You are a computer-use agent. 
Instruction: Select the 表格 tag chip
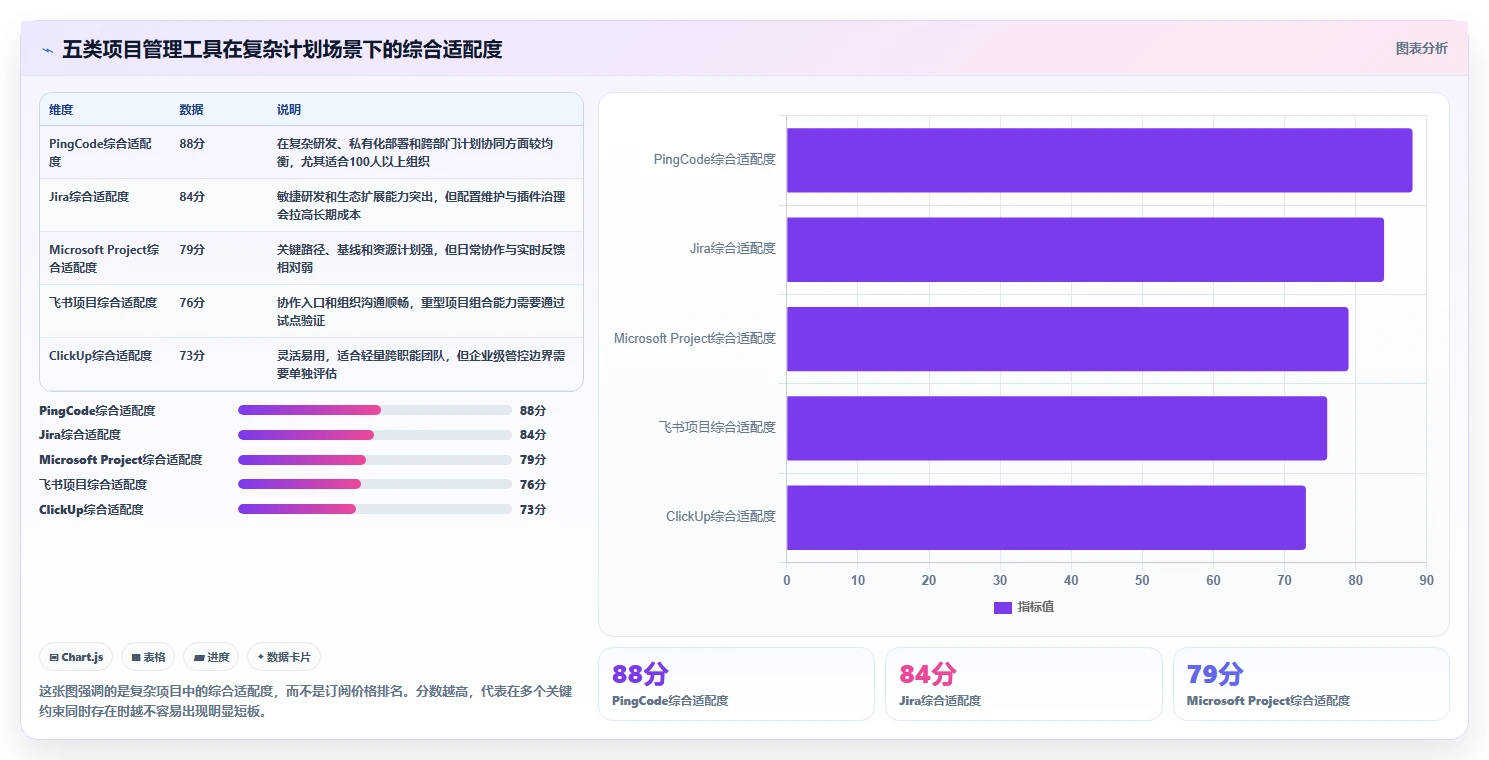click(x=148, y=657)
